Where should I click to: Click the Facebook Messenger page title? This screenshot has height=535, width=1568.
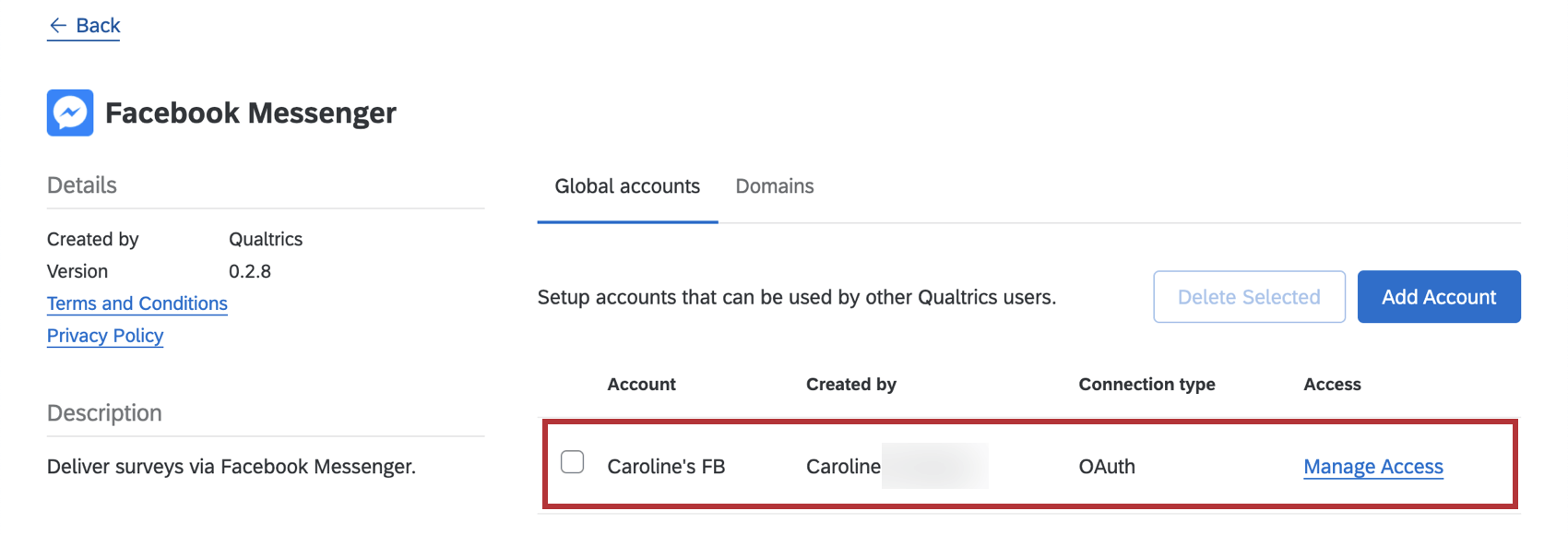pyautogui.click(x=251, y=113)
